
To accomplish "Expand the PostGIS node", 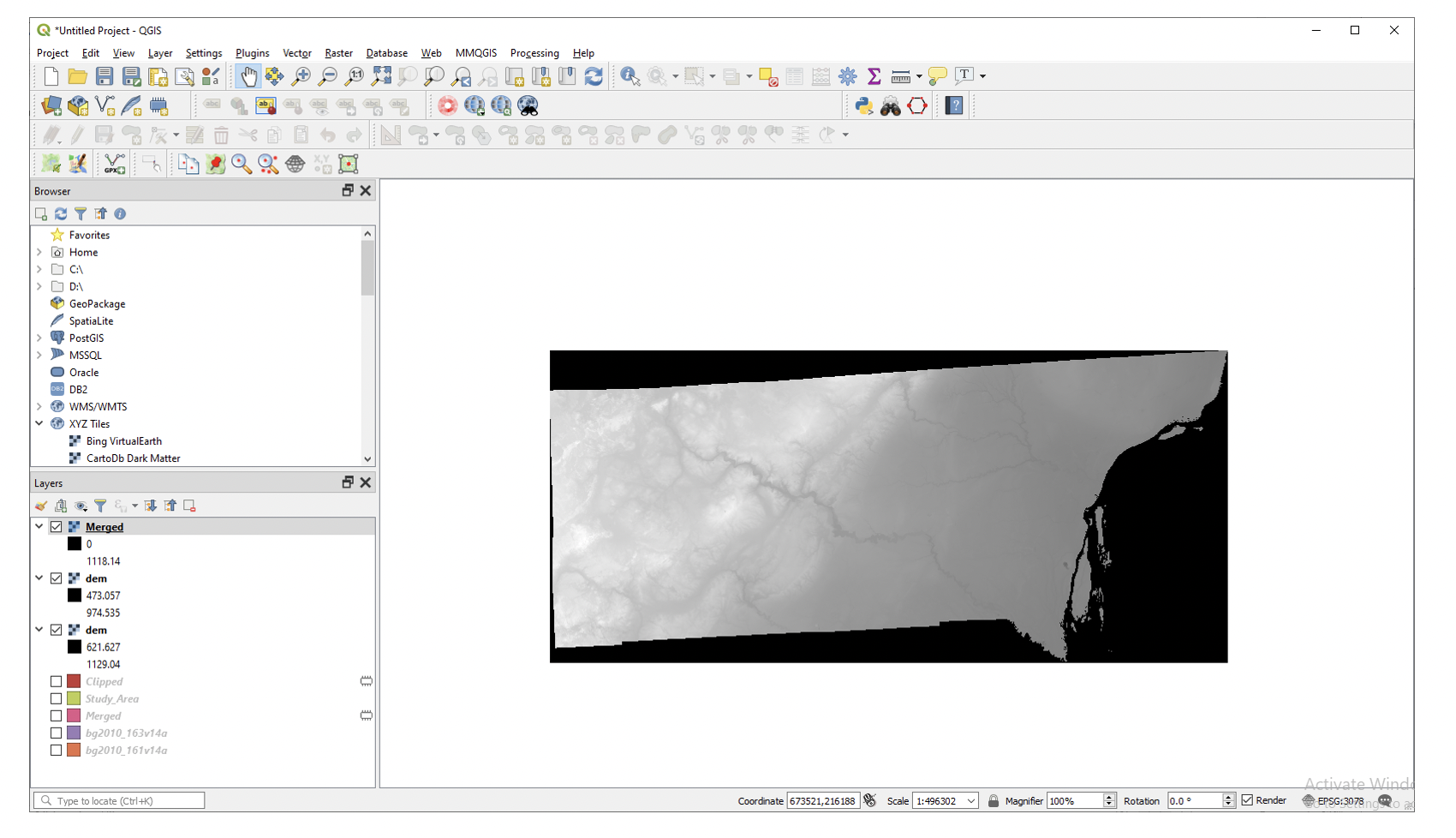I will pos(39,338).
